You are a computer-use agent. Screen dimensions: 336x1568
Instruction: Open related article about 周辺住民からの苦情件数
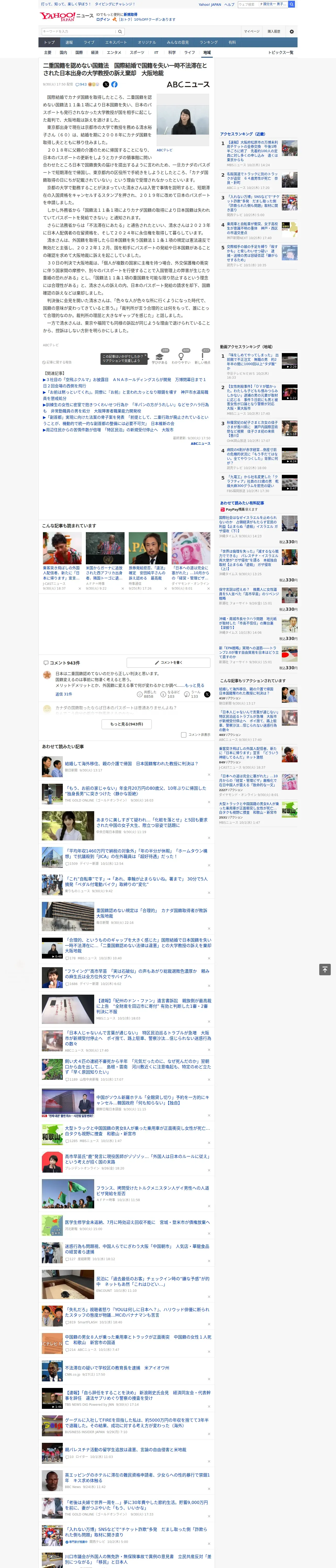pos(108,430)
